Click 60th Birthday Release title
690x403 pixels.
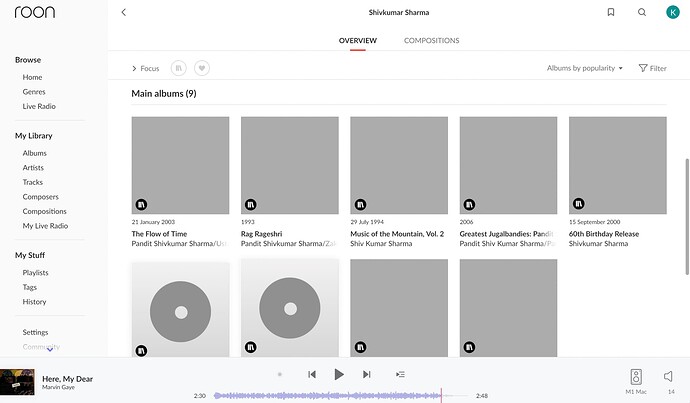pyautogui.click(x=604, y=234)
